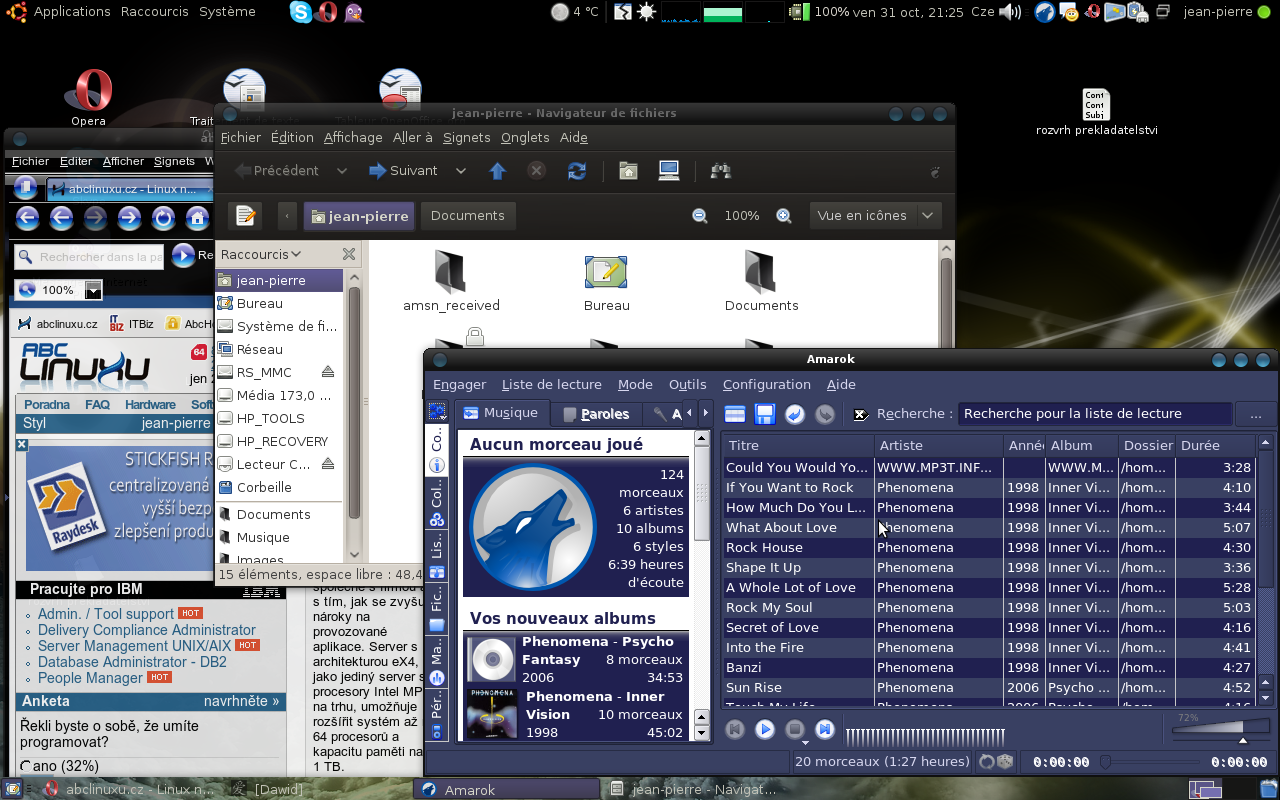The image size is (1280, 800).
Task: Clear the Amarok playlist search field icon
Action: (x=860, y=414)
